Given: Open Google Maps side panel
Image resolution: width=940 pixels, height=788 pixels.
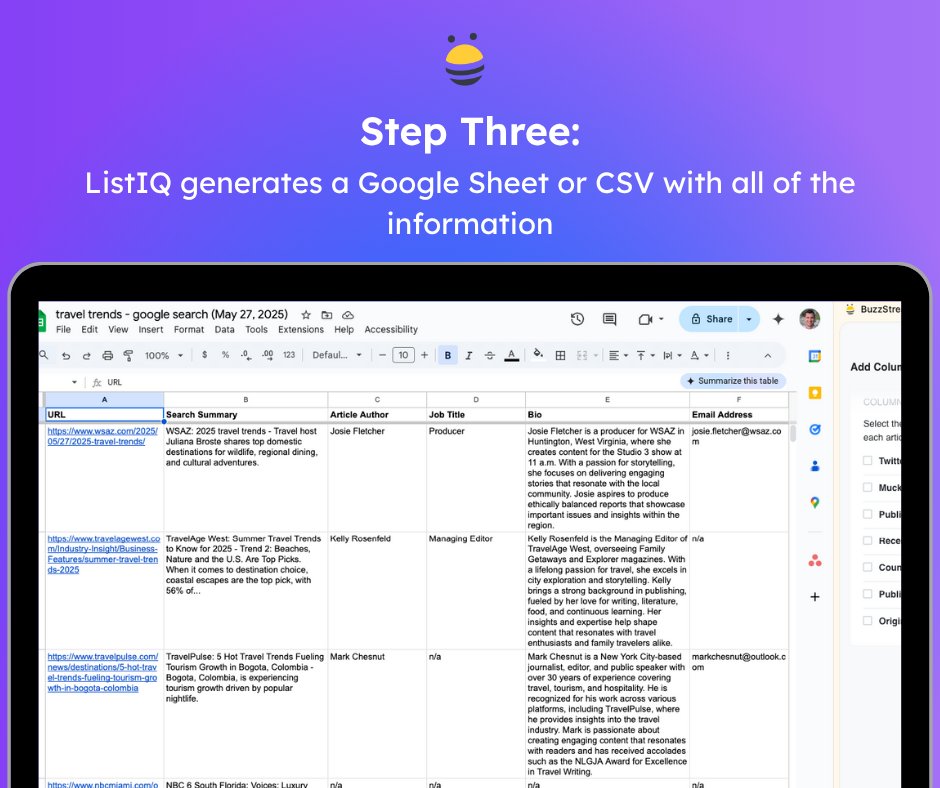Looking at the screenshot, I should point(815,503).
